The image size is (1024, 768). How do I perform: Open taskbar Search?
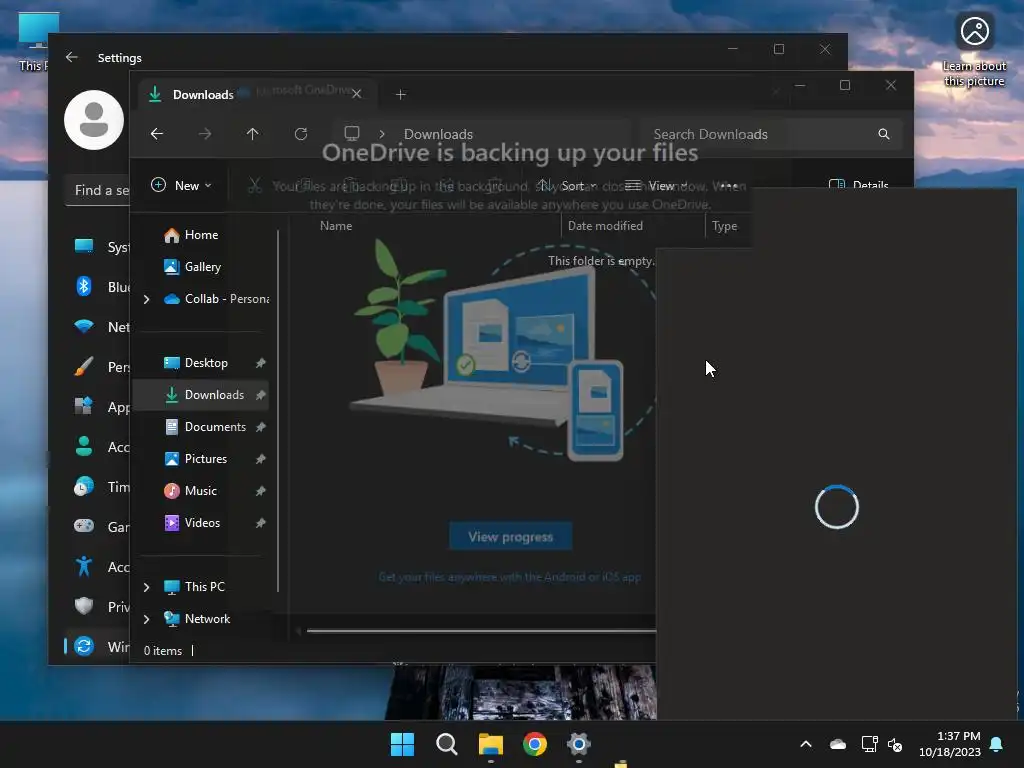coord(447,744)
